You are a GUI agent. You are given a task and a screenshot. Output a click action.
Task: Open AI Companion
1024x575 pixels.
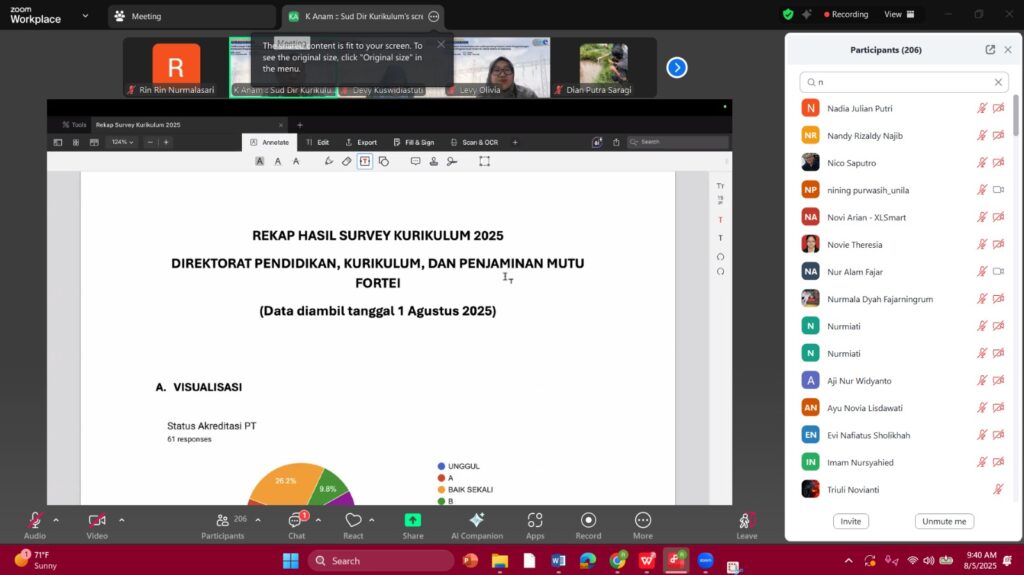[x=477, y=525]
